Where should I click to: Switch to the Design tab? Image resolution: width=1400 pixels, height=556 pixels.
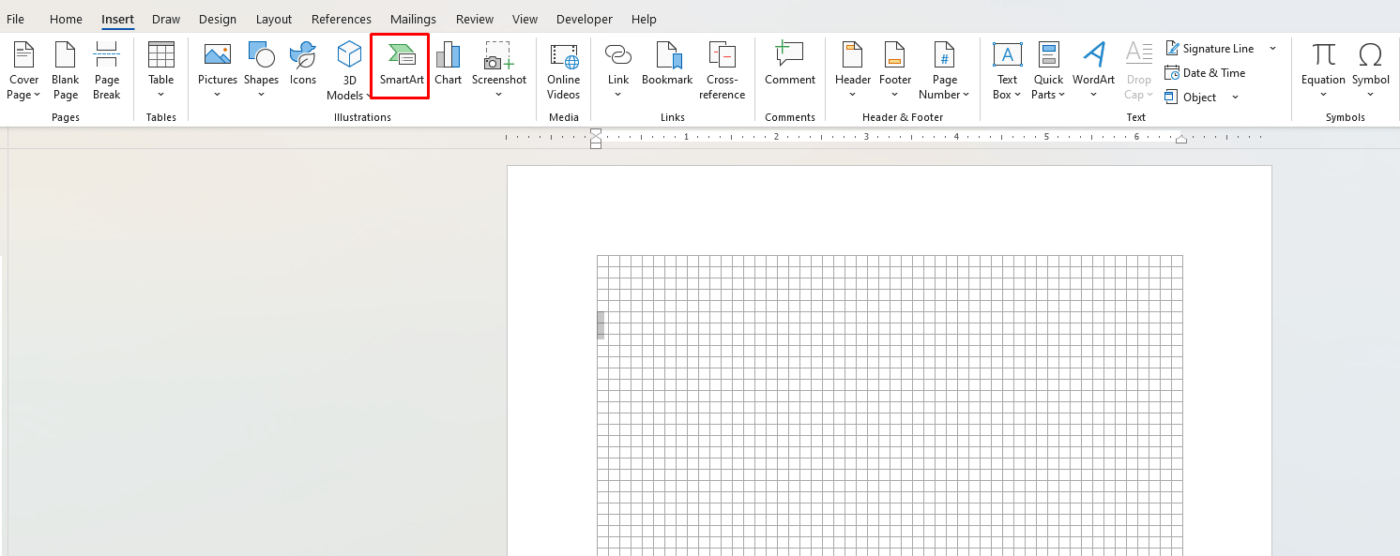[x=217, y=19]
